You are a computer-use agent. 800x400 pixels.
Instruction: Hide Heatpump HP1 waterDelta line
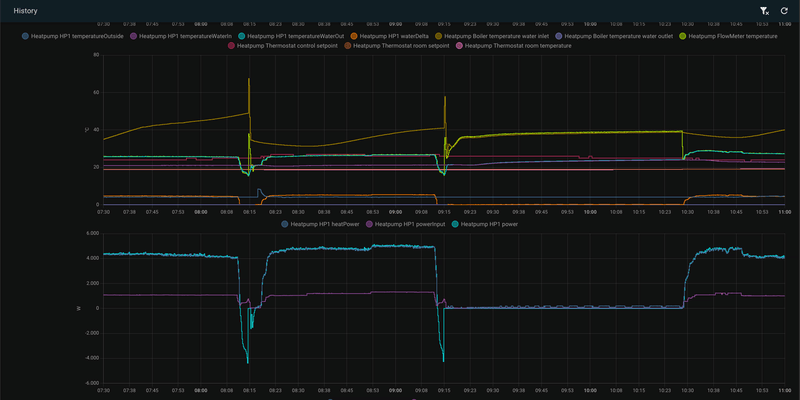coord(393,36)
